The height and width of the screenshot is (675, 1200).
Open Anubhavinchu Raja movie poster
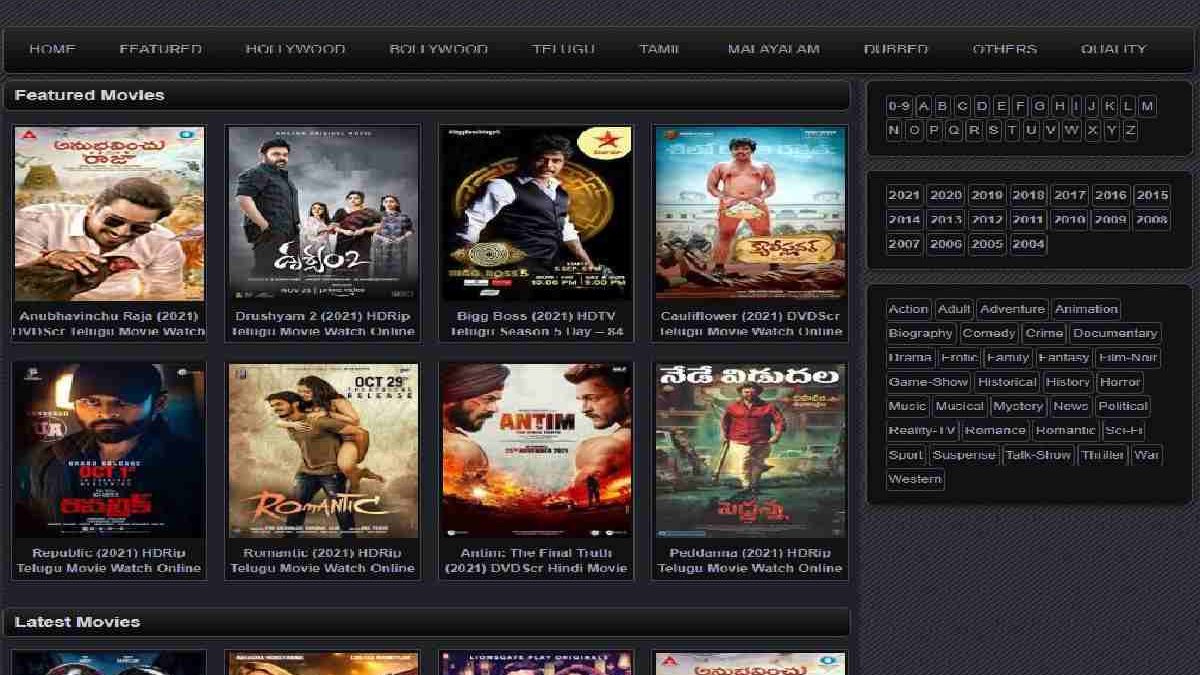tap(109, 213)
